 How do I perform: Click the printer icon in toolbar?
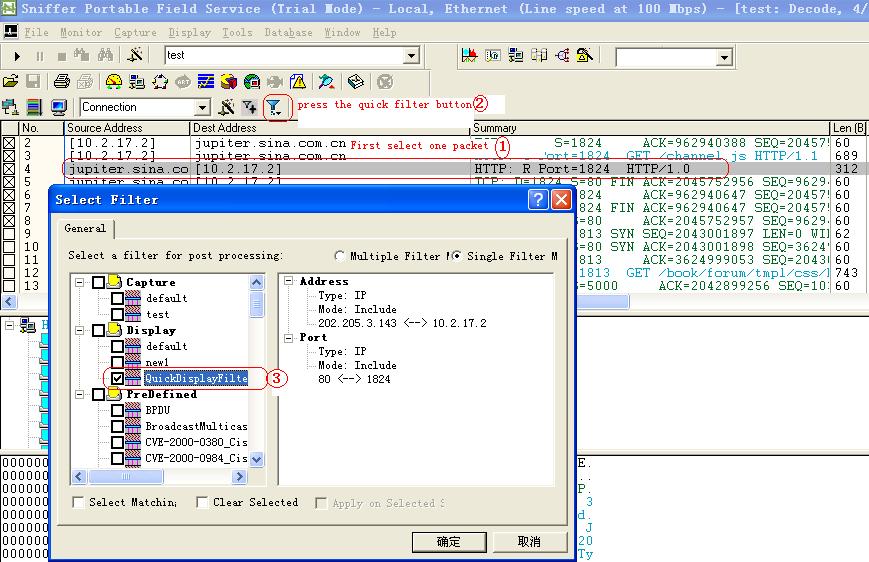tap(62, 82)
